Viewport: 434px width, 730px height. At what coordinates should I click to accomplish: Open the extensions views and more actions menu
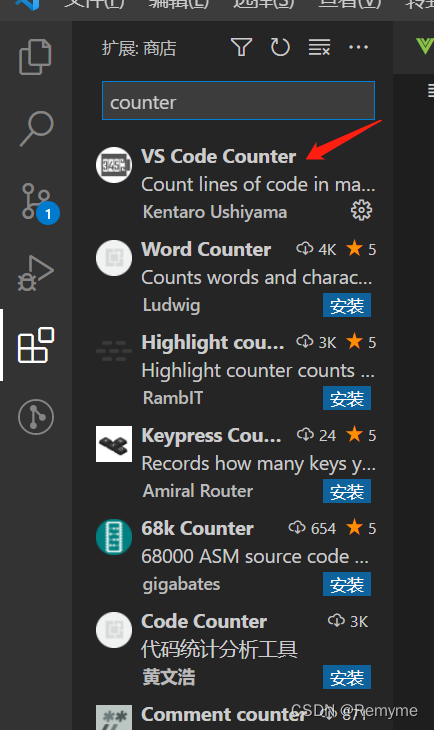tap(358, 47)
